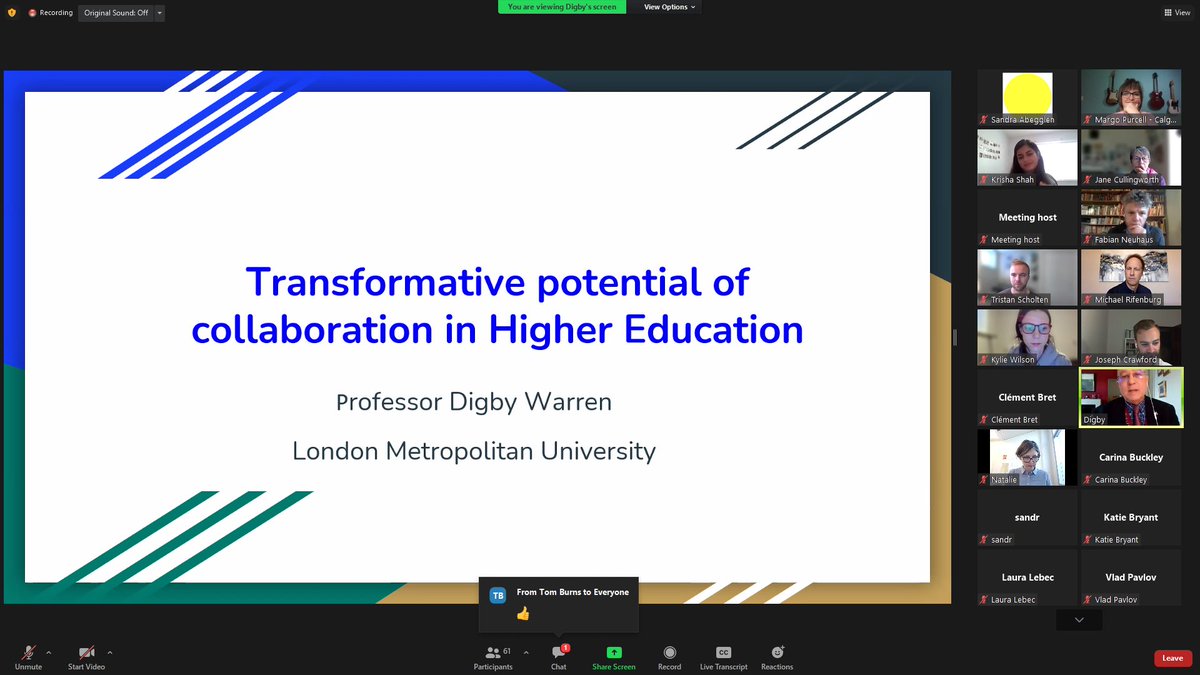
Task: Click 'London Metropolitan University' text on slide
Action: 474,451
